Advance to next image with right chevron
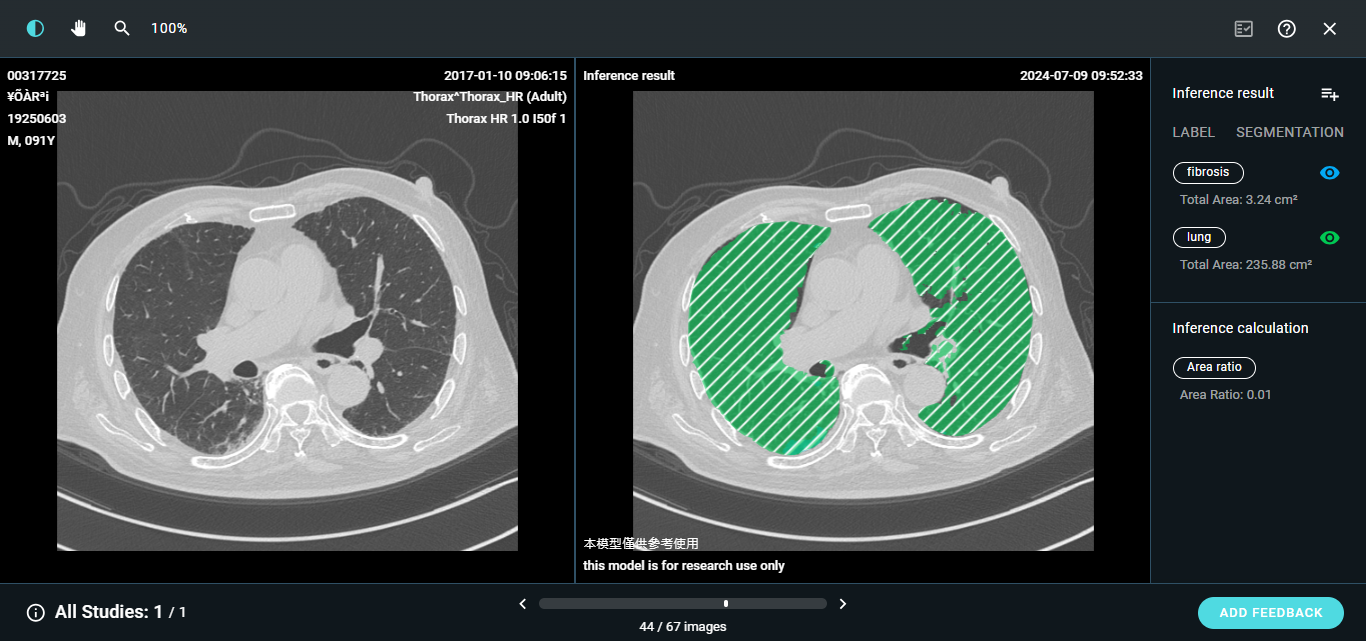Screen dimensions: 1366x641 coord(843,604)
